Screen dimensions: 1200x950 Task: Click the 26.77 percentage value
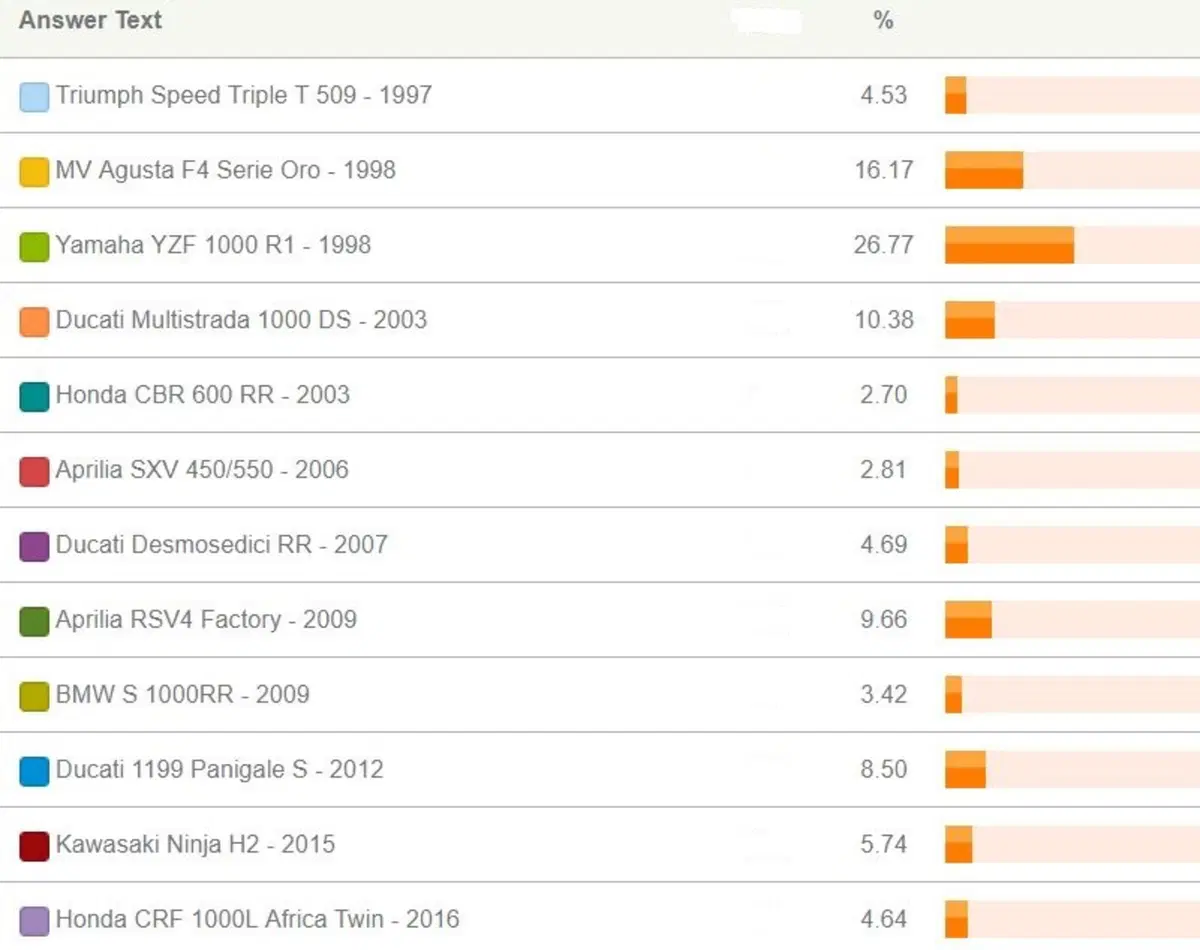(x=884, y=246)
